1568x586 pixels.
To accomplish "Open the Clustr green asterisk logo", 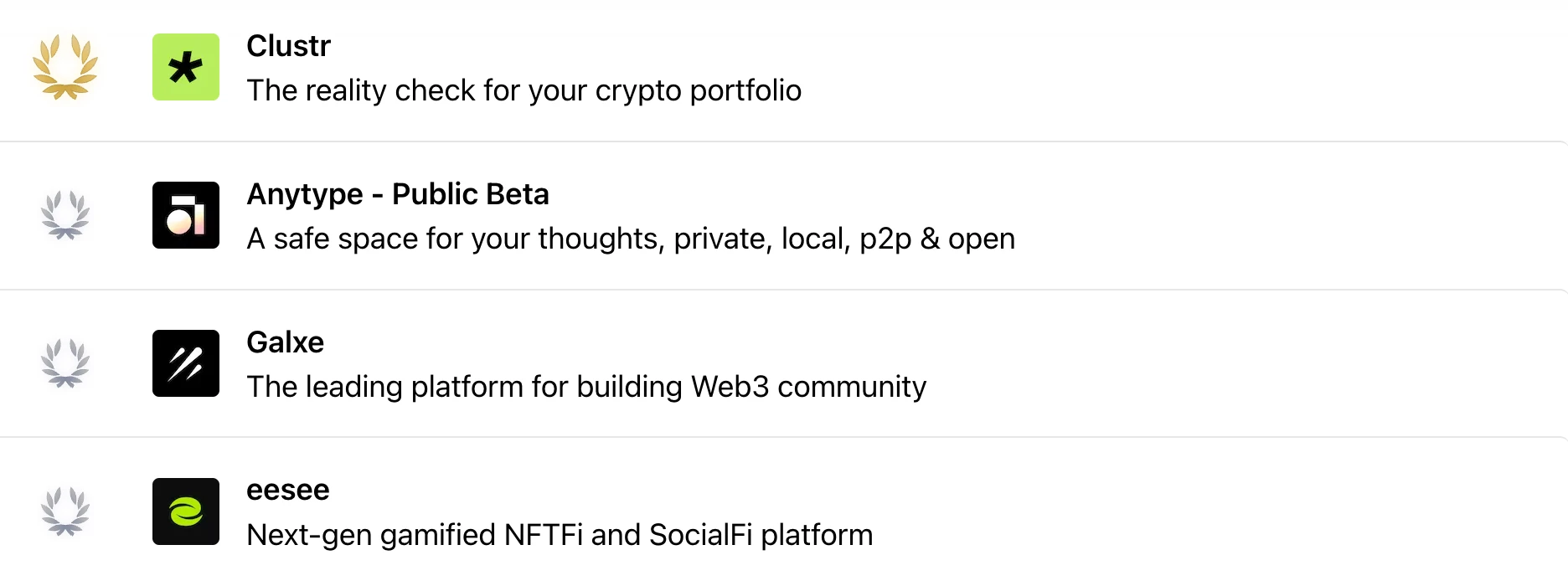I will point(186,67).
